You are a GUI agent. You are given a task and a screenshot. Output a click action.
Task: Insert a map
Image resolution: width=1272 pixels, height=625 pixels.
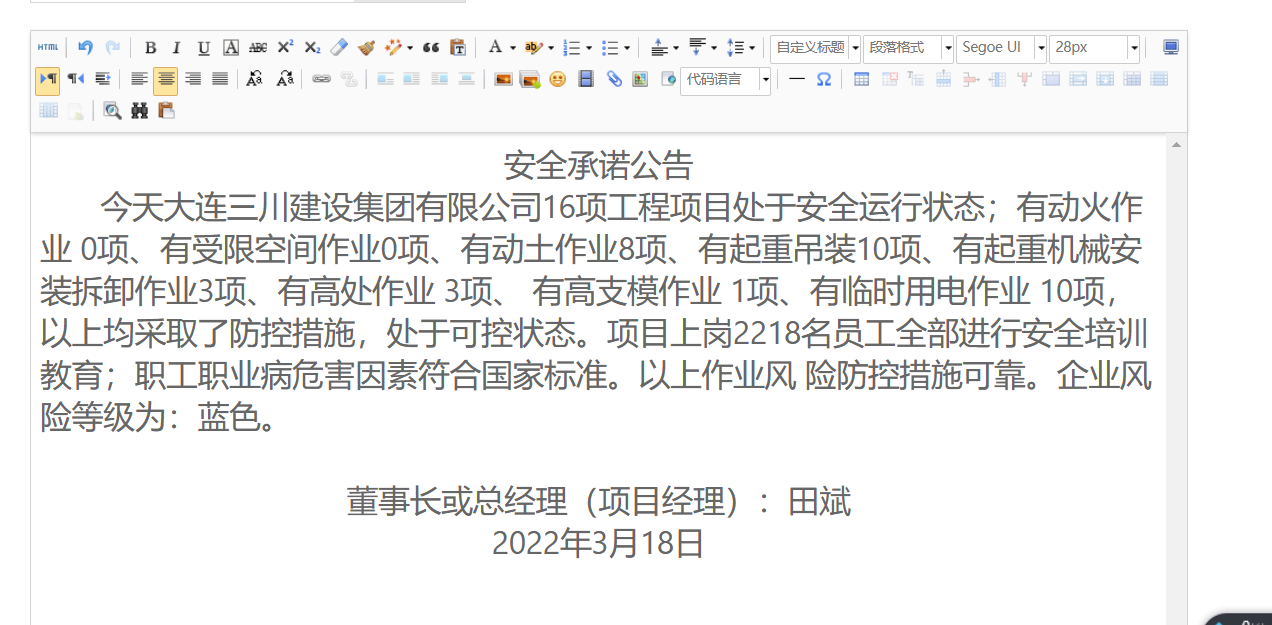[641, 78]
